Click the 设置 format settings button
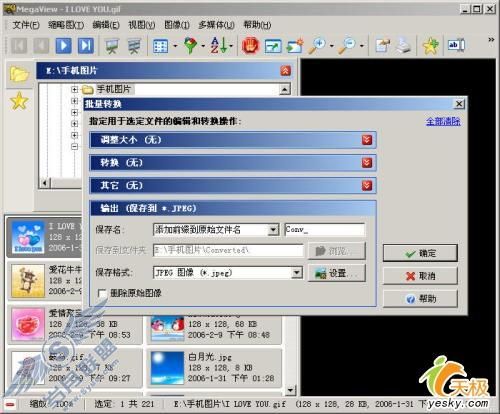Viewport: 500px width, 414px height. (337, 273)
